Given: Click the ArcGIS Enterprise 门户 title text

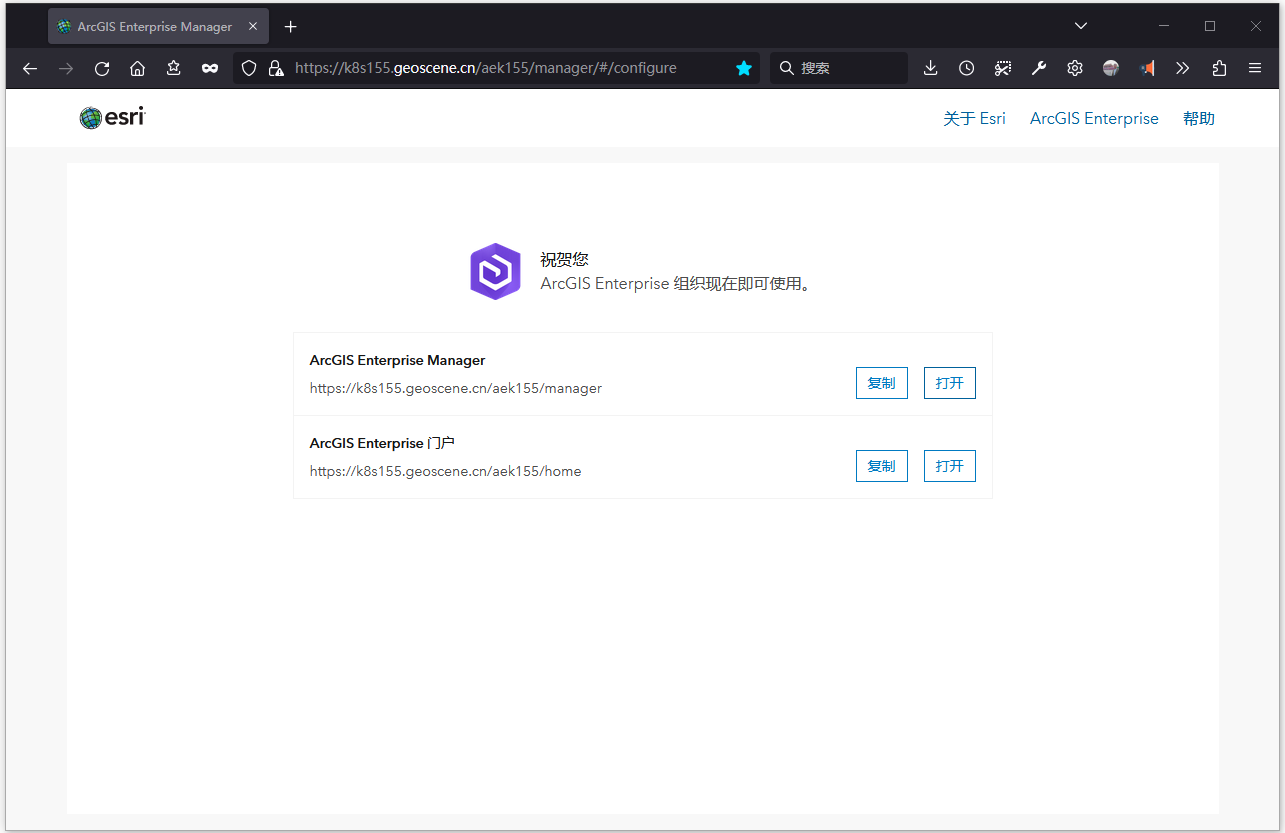Looking at the screenshot, I should coord(383,443).
